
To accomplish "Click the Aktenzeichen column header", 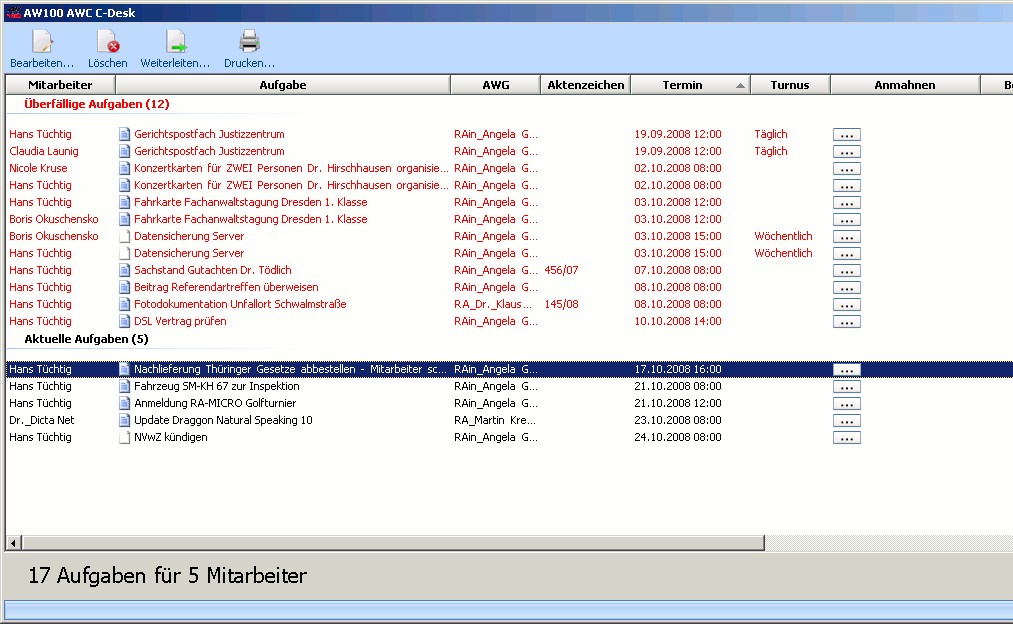I will click(585, 85).
